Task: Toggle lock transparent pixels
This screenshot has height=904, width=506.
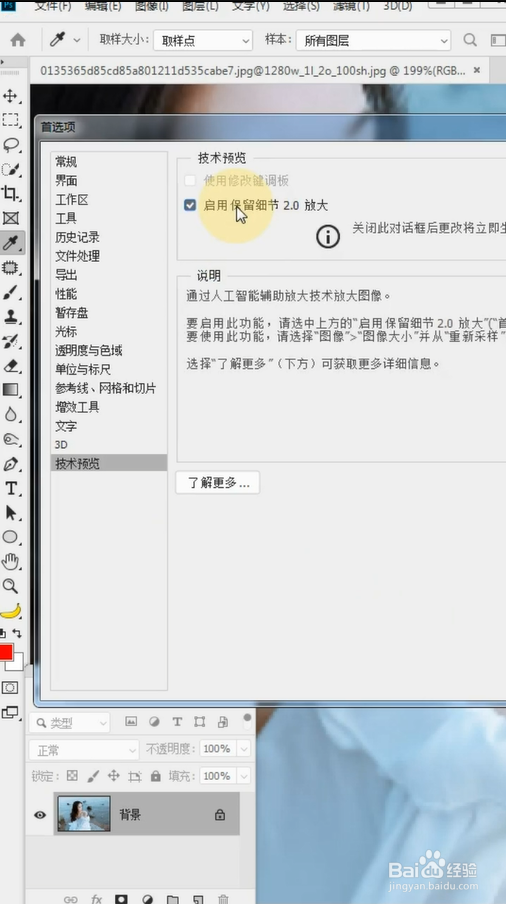Action: point(72,776)
